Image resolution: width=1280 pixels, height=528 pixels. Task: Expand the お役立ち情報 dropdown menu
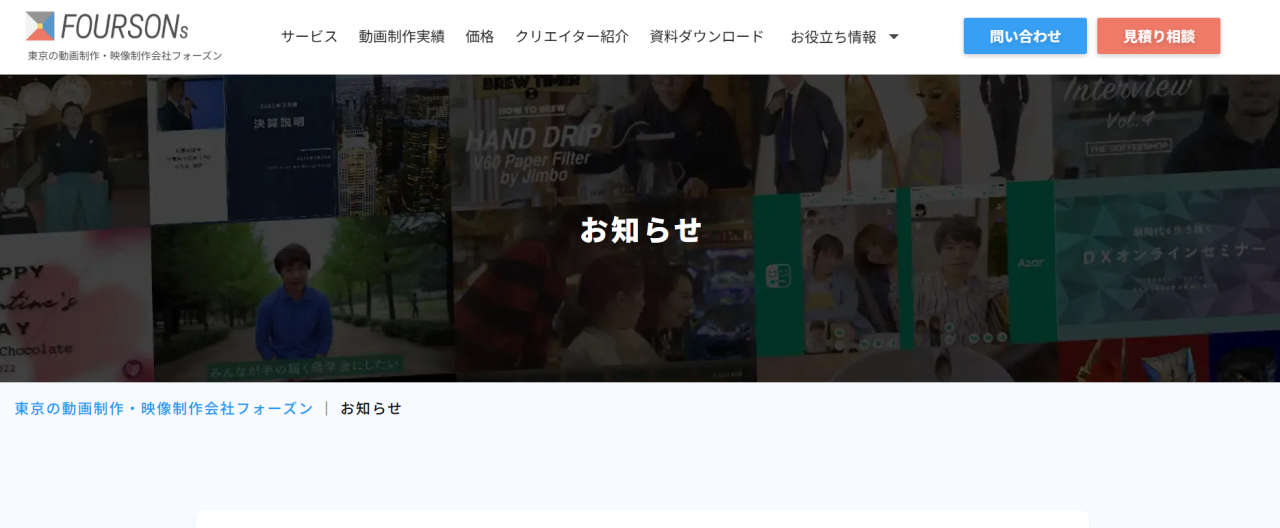point(833,37)
